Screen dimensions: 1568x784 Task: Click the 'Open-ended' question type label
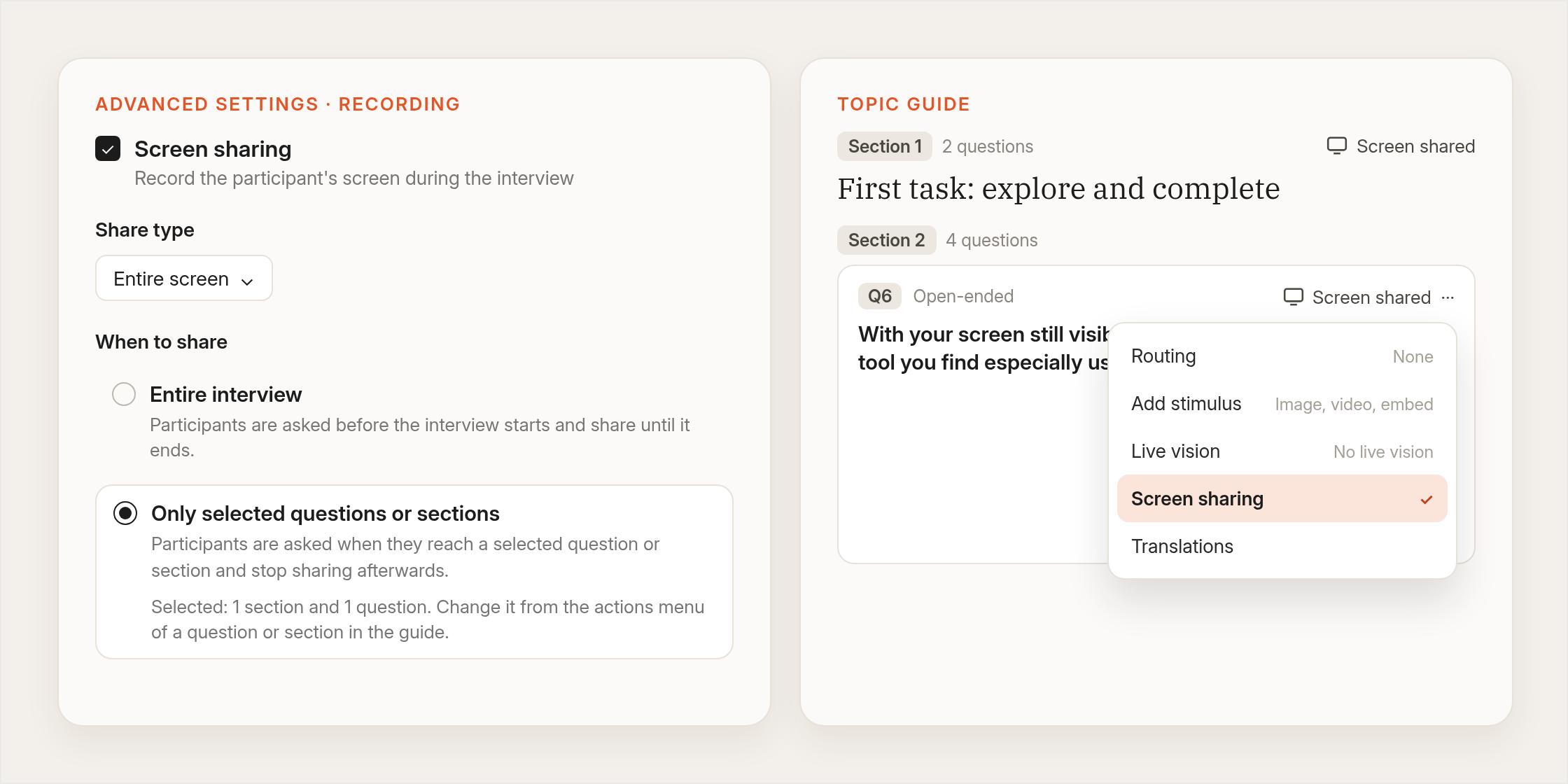pos(963,296)
